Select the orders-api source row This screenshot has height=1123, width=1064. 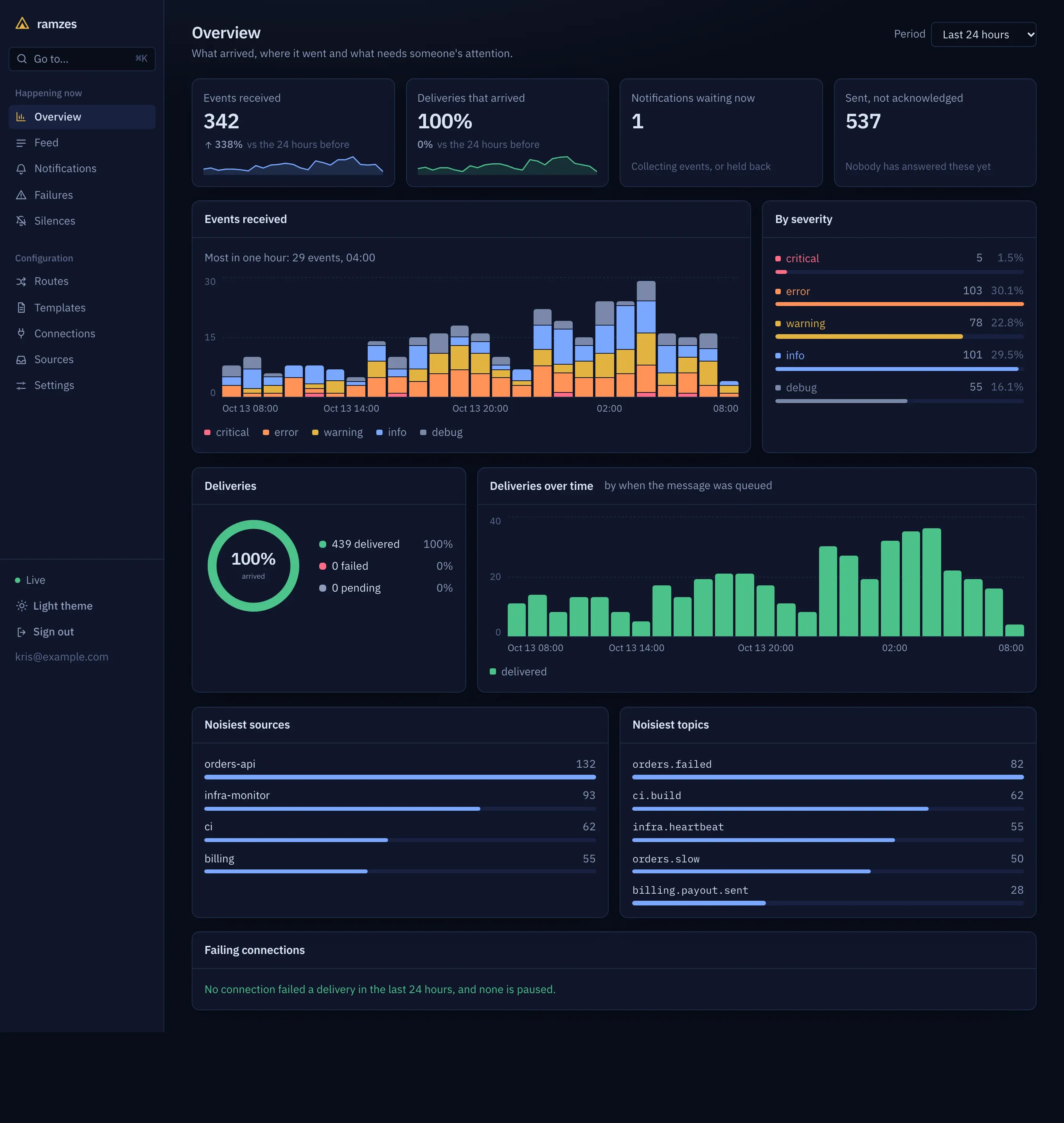pos(400,768)
